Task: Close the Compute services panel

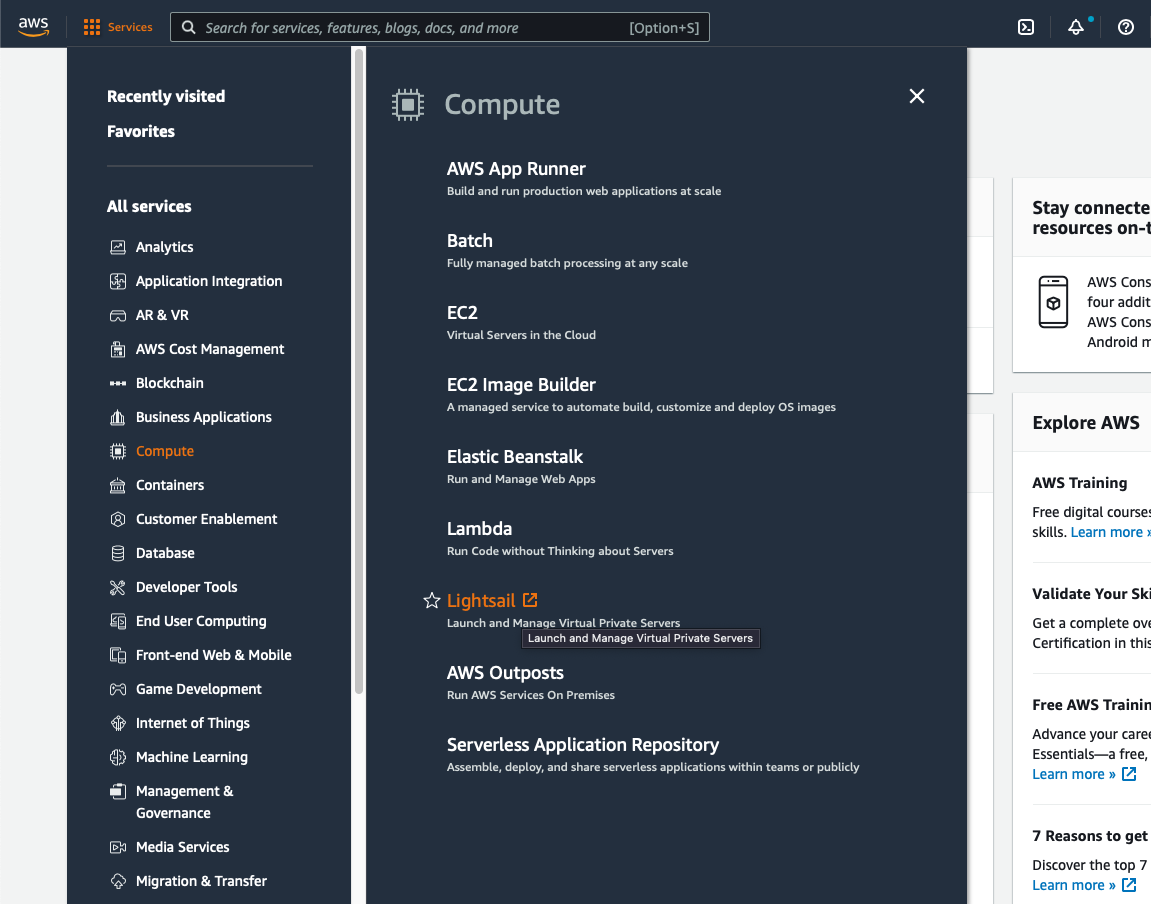Action: pyautogui.click(x=917, y=96)
